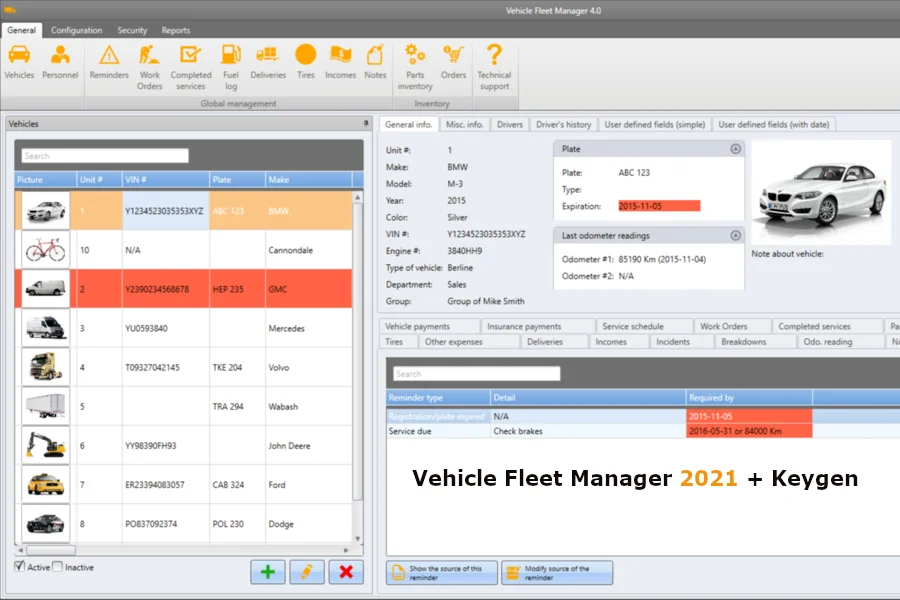Select the John Deere row
The height and width of the screenshot is (600, 900).
pos(184,445)
